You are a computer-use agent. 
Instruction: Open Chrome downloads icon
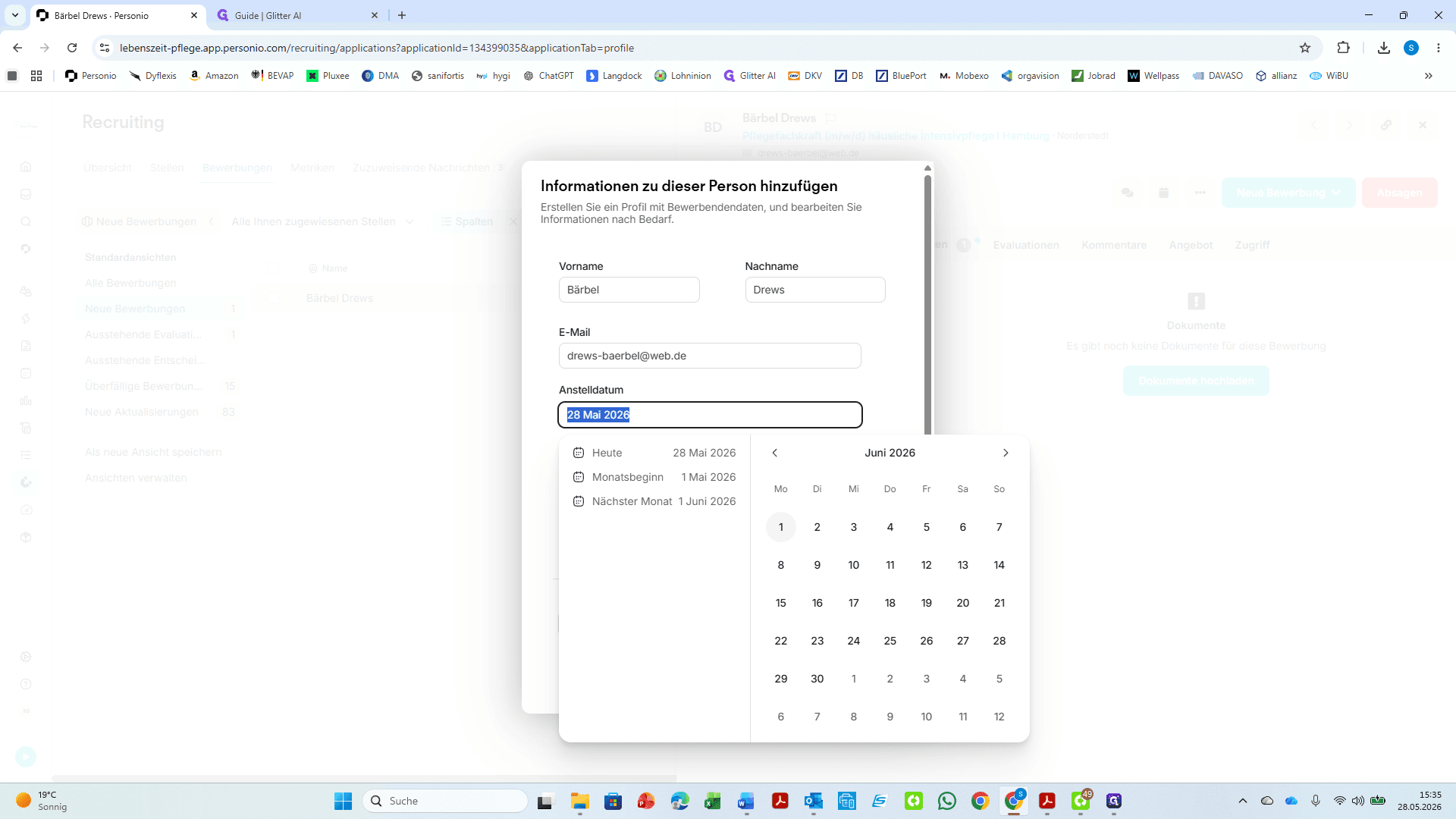coord(1383,48)
